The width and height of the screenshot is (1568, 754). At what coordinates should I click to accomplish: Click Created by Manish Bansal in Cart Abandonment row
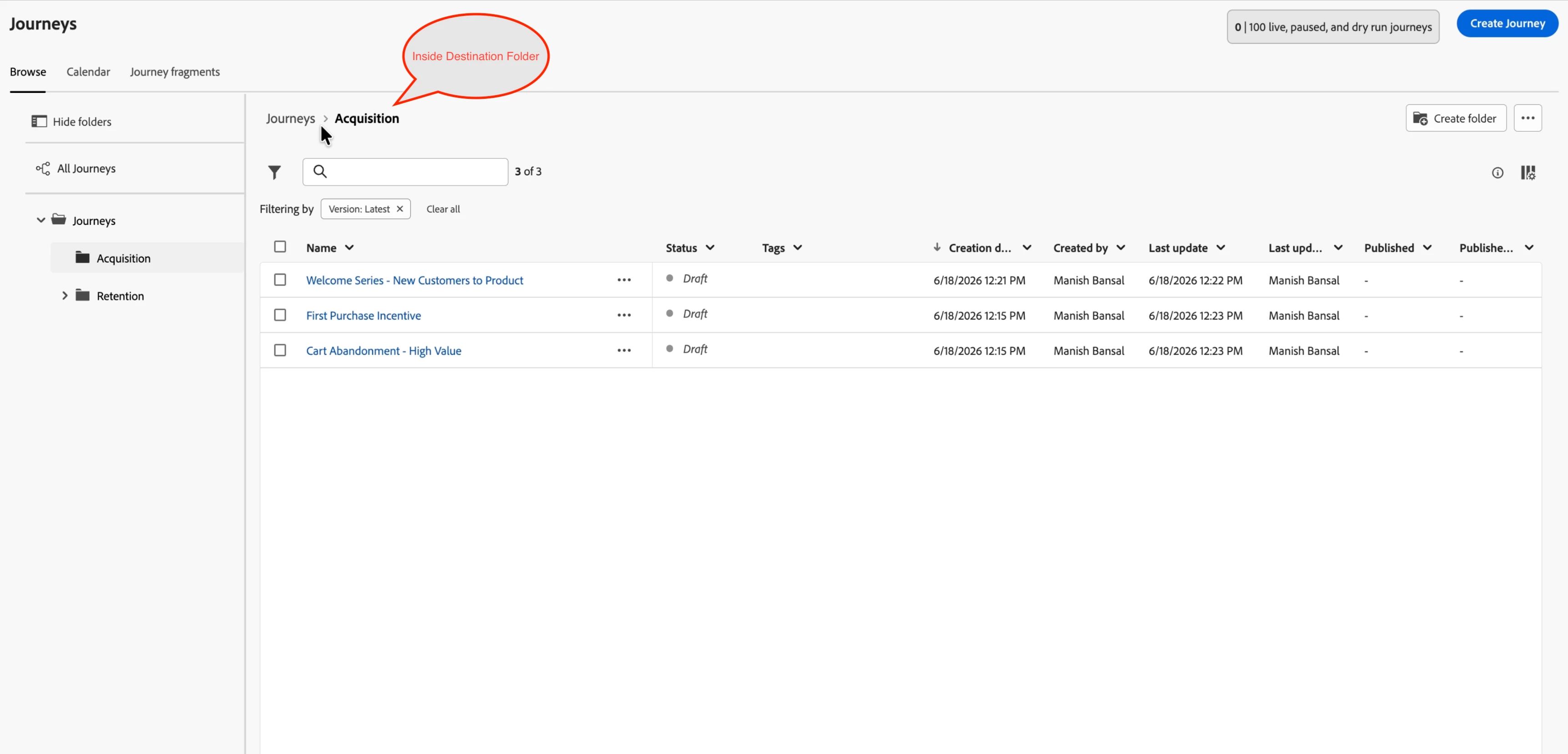click(x=1088, y=351)
